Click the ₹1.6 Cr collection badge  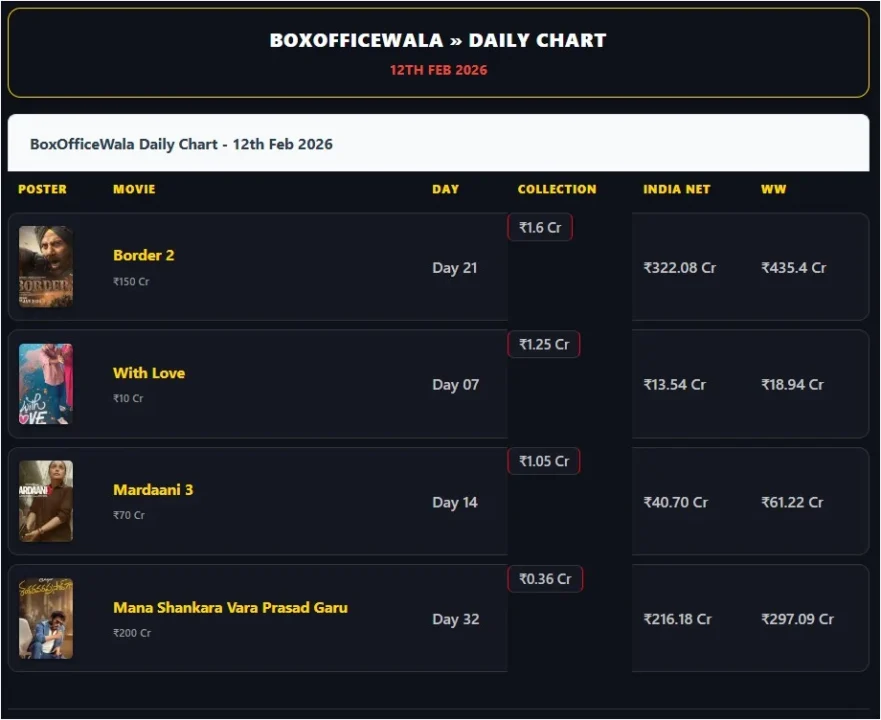pos(540,228)
